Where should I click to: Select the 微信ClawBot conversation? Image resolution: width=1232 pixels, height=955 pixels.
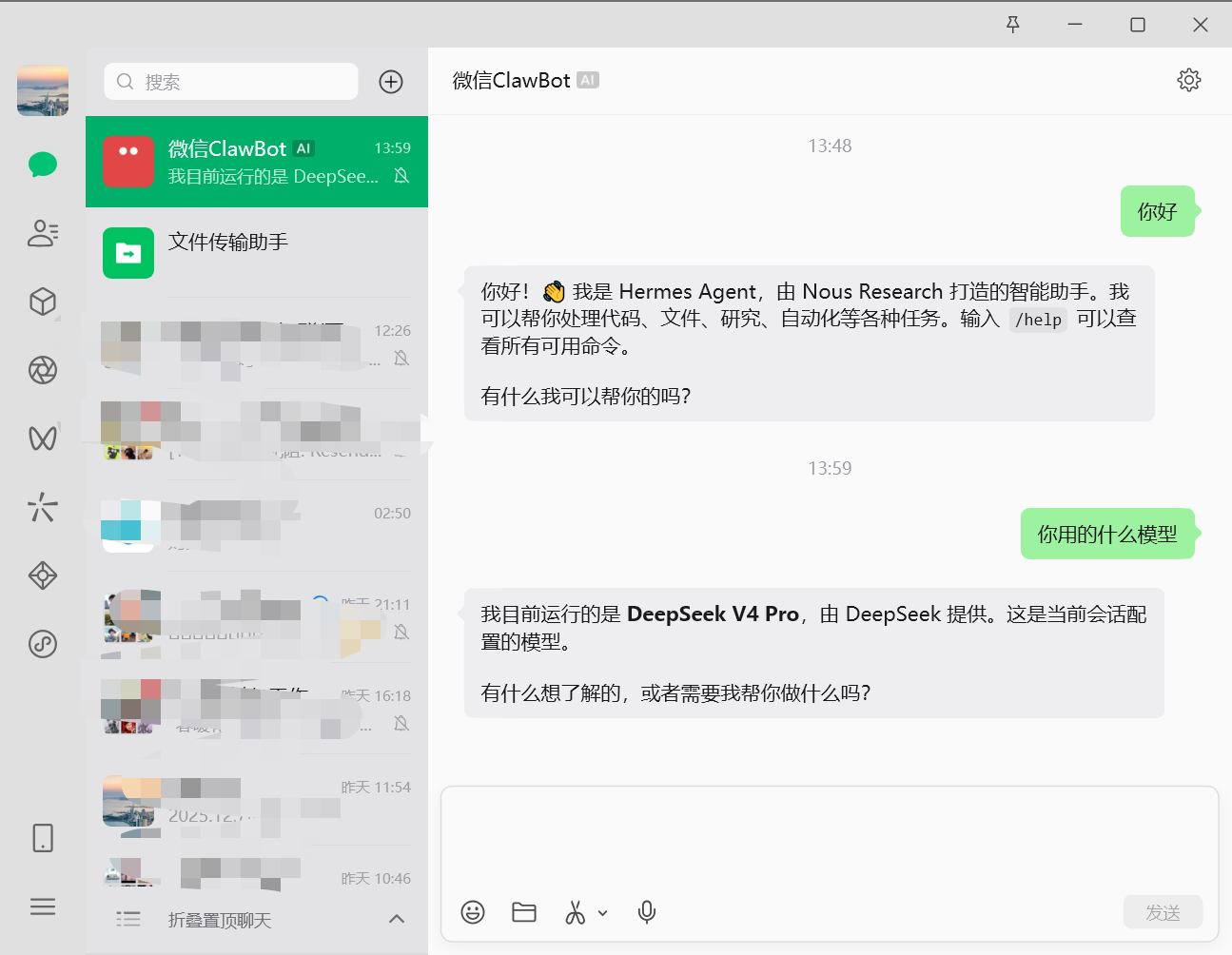tap(257, 162)
